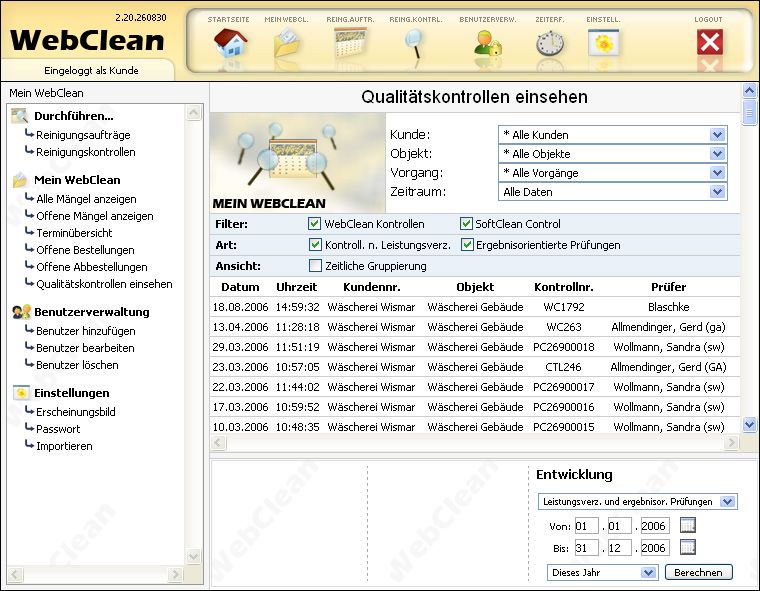Screen dimensions: 760x591
Task: Click the Durchführen section icon in sidebar
Action: [x=20, y=116]
